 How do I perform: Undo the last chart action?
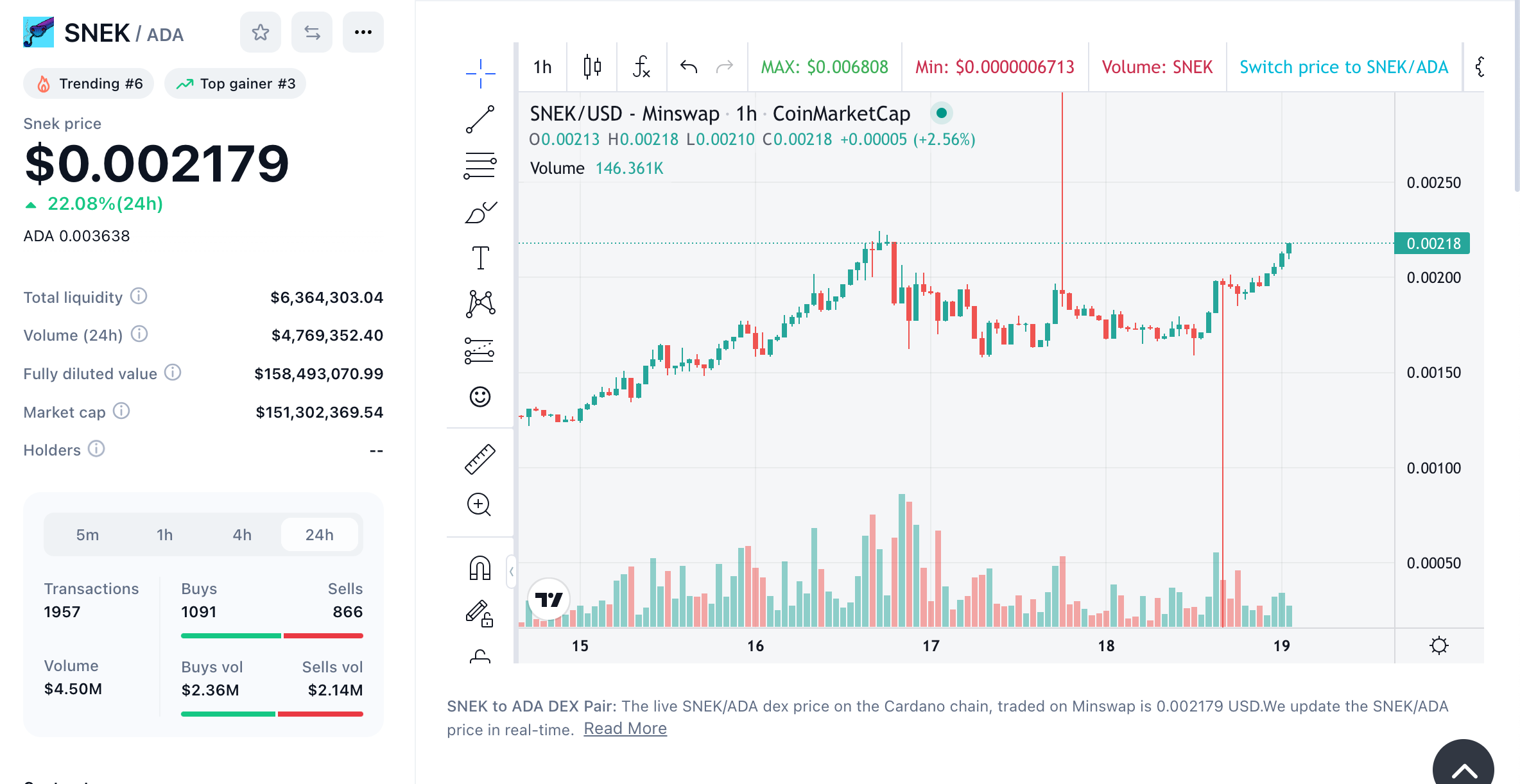(689, 67)
